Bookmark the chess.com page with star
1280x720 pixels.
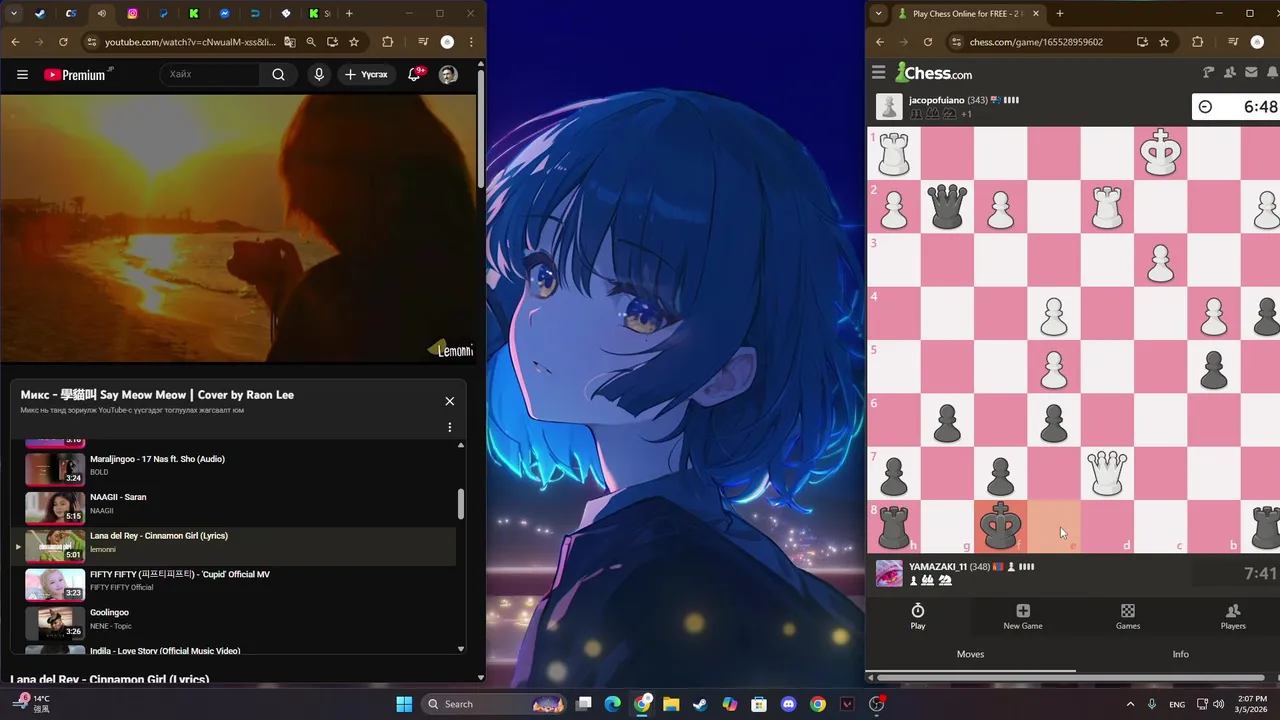[1164, 42]
